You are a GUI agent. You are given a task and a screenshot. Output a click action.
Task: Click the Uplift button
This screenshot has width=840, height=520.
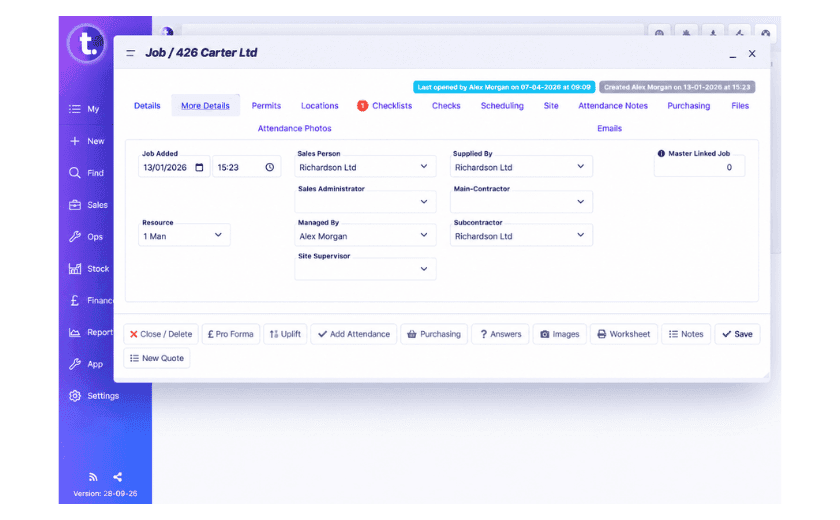[285, 334]
